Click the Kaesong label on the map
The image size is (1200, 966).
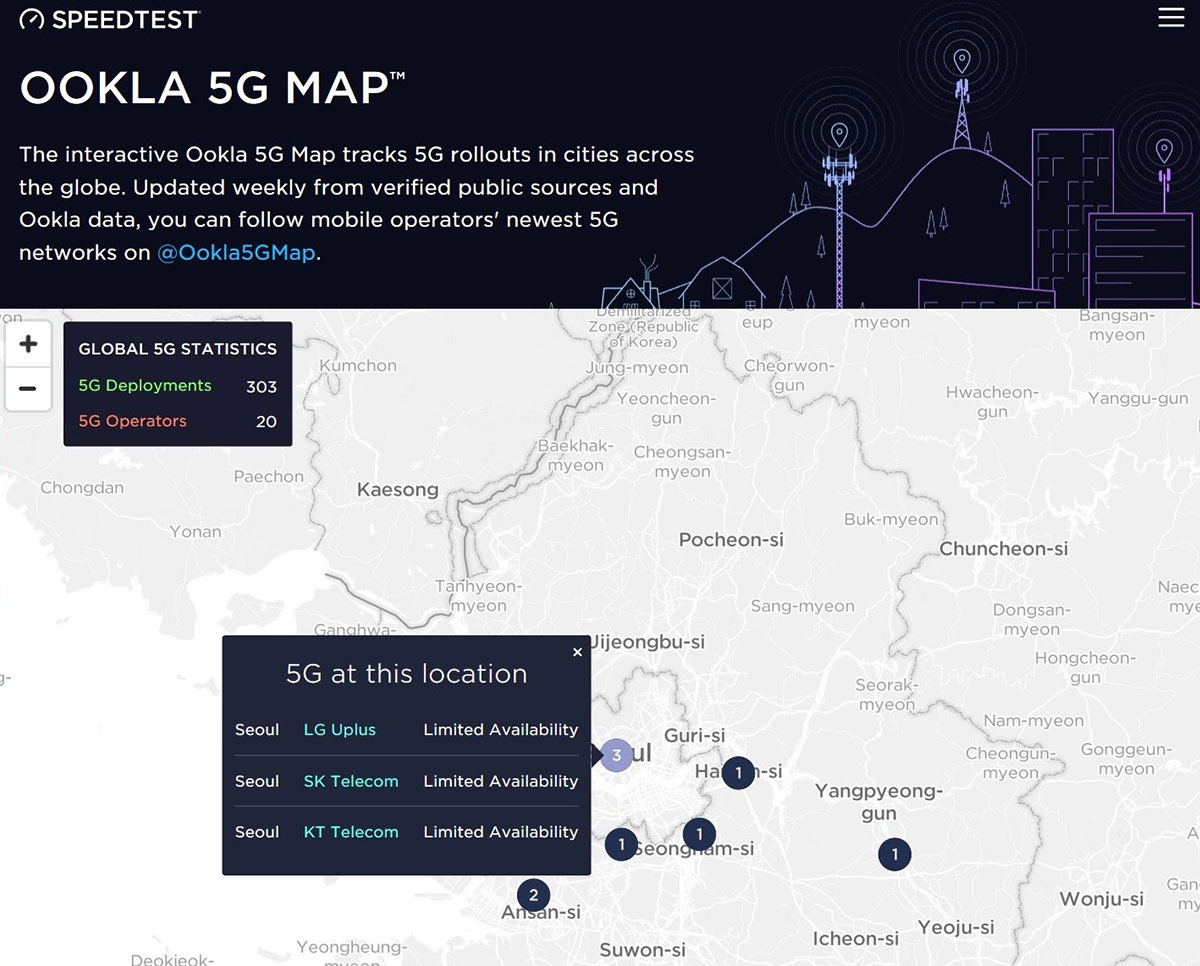click(398, 490)
